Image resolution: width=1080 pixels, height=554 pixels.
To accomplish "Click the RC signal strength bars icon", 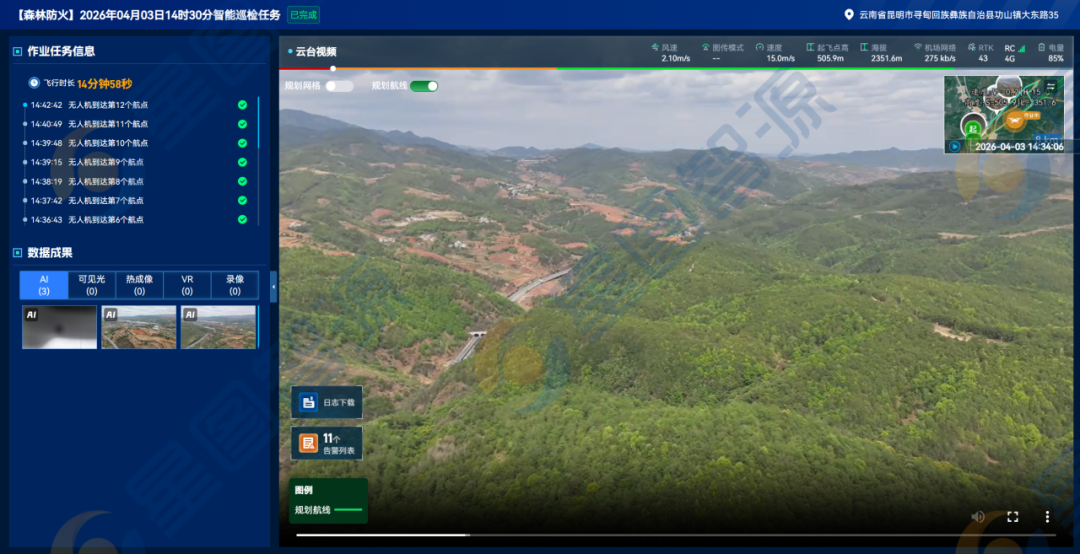I will 1021,48.
